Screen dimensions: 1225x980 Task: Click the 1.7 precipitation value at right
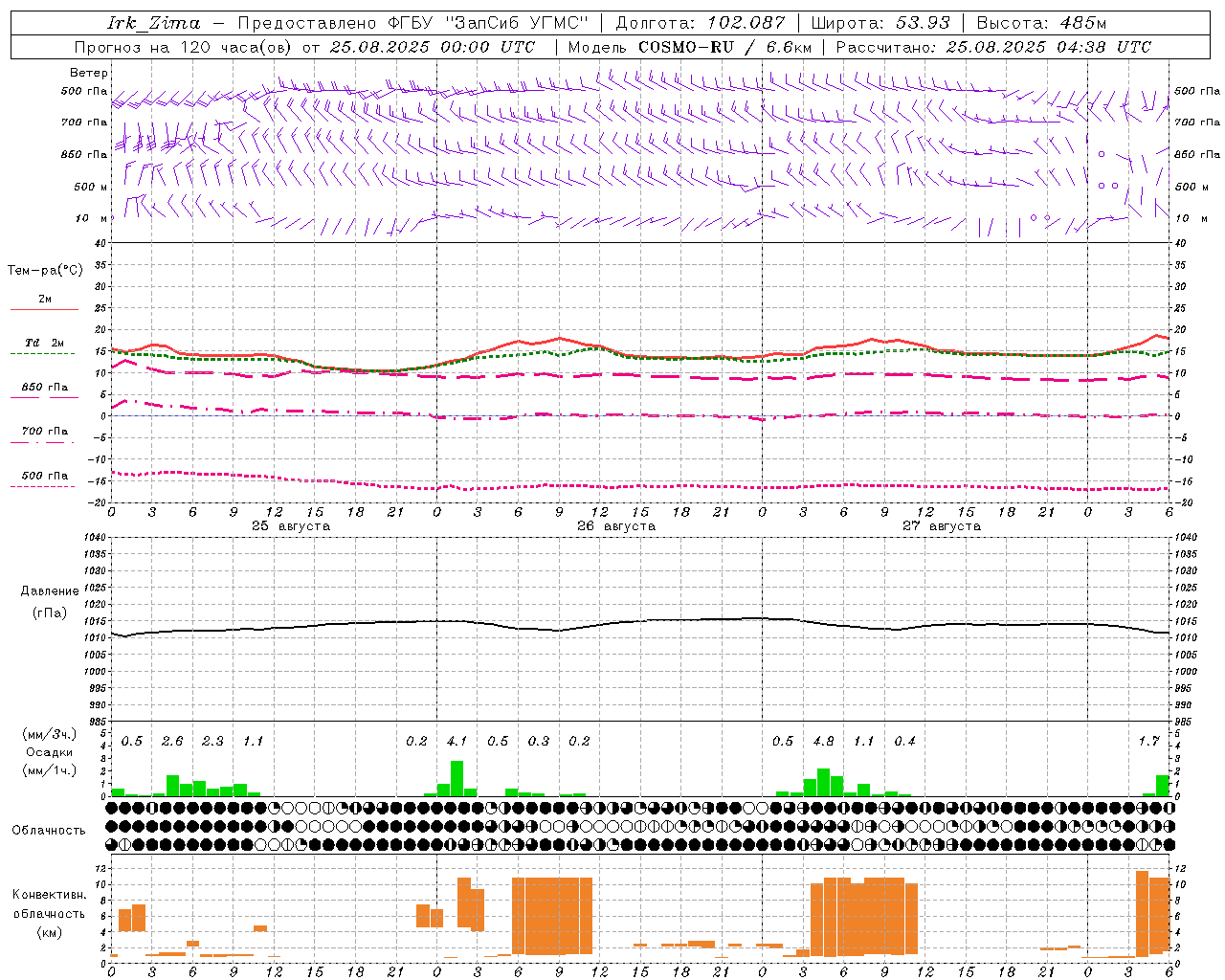pyautogui.click(x=1148, y=741)
